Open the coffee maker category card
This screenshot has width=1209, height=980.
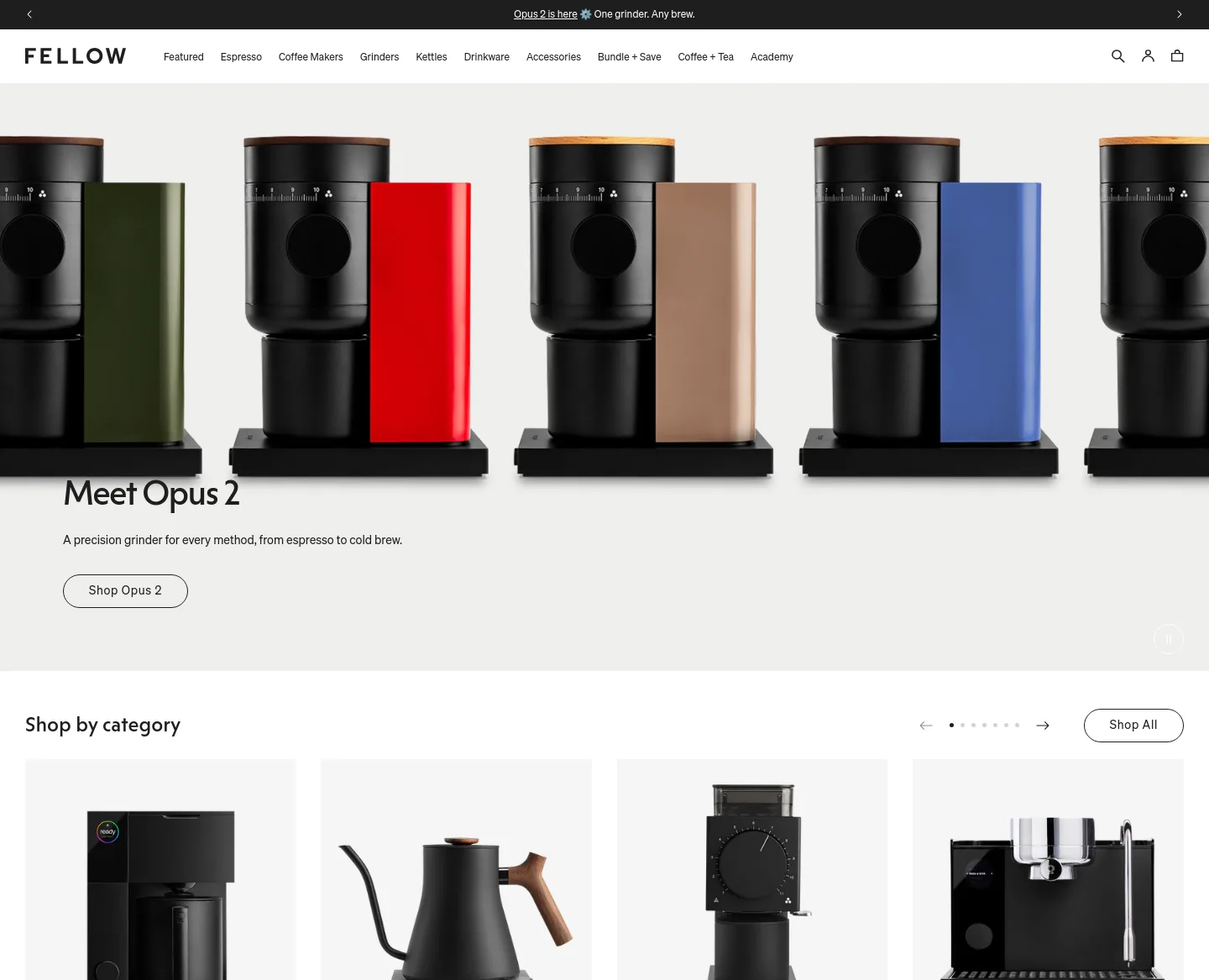tap(160, 869)
